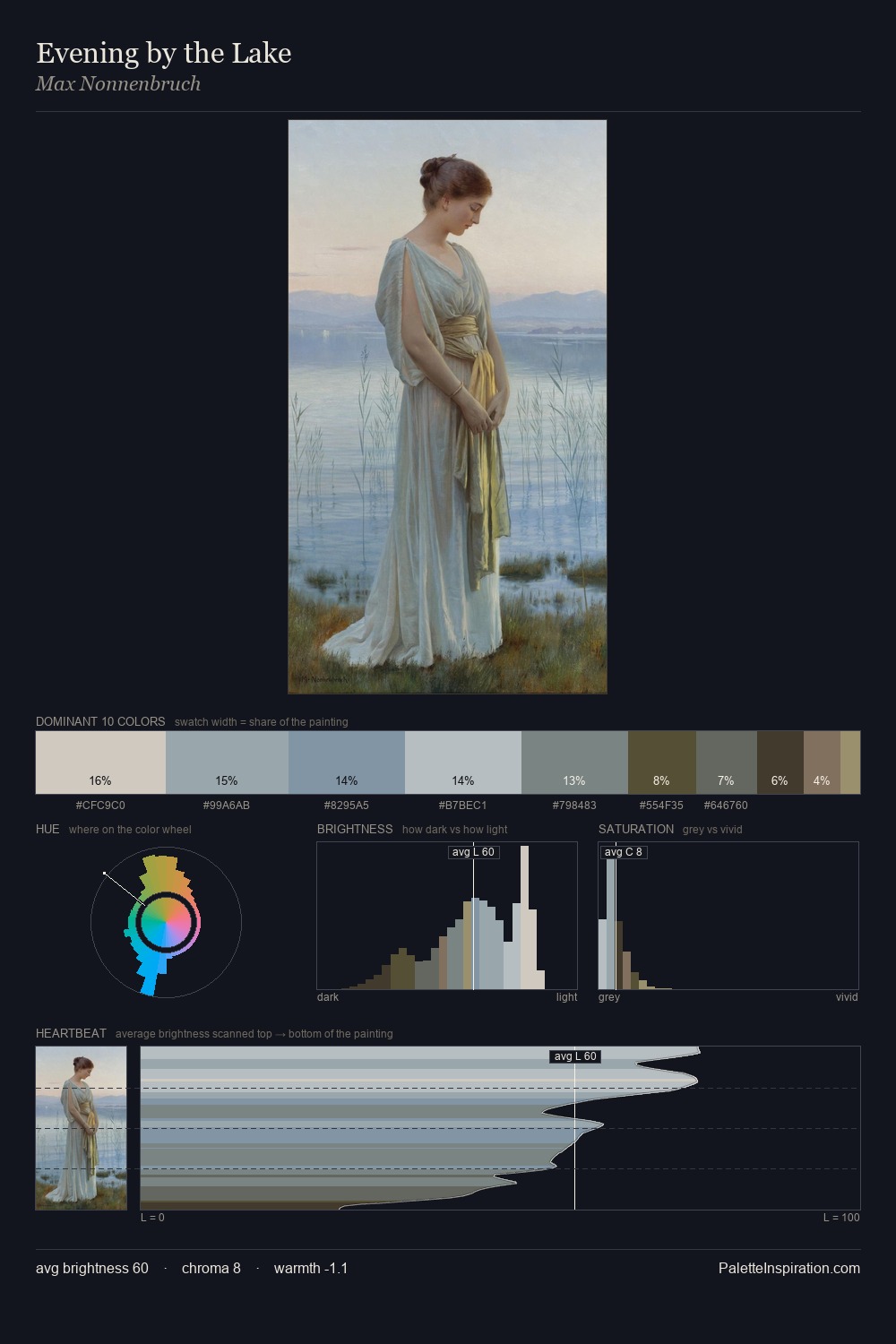Image resolution: width=896 pixels, height=1344 pixels.
Task: Click the BRIGHTNESS section heading
Action: [355, 829]
